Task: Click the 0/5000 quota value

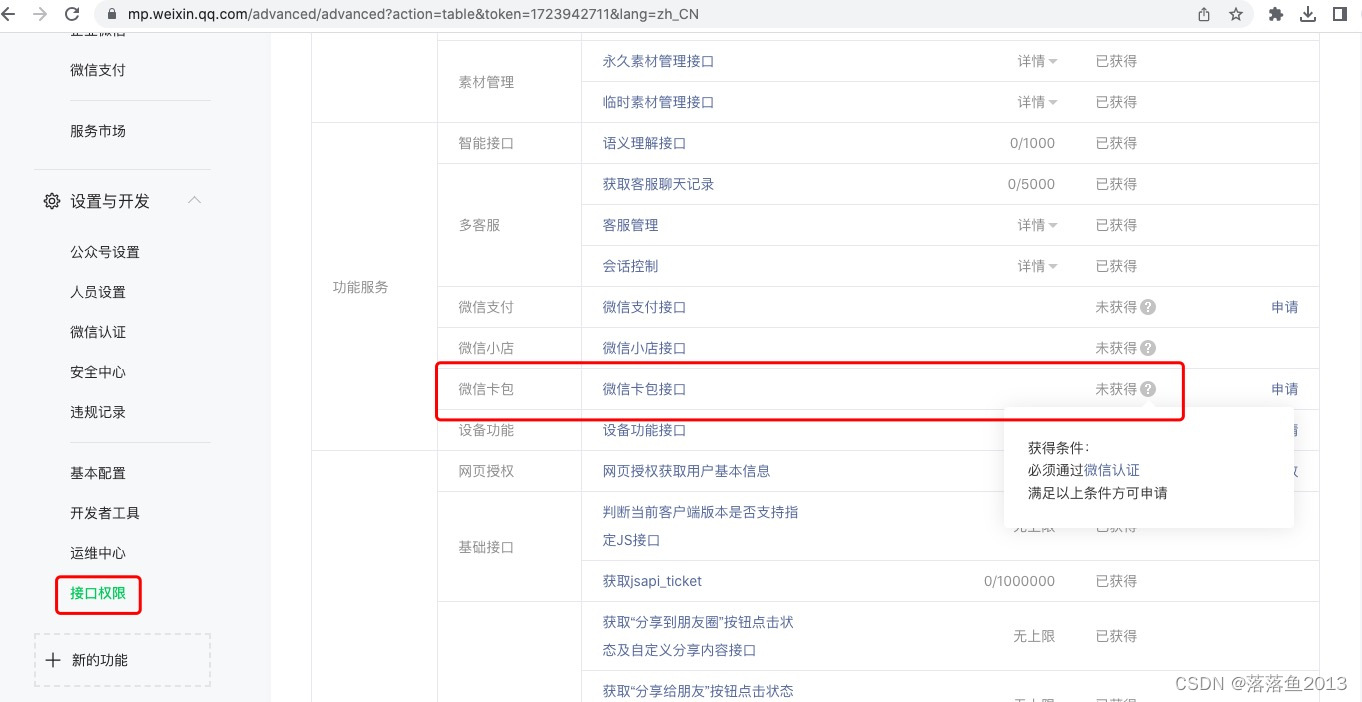Action: (1032, 184)
